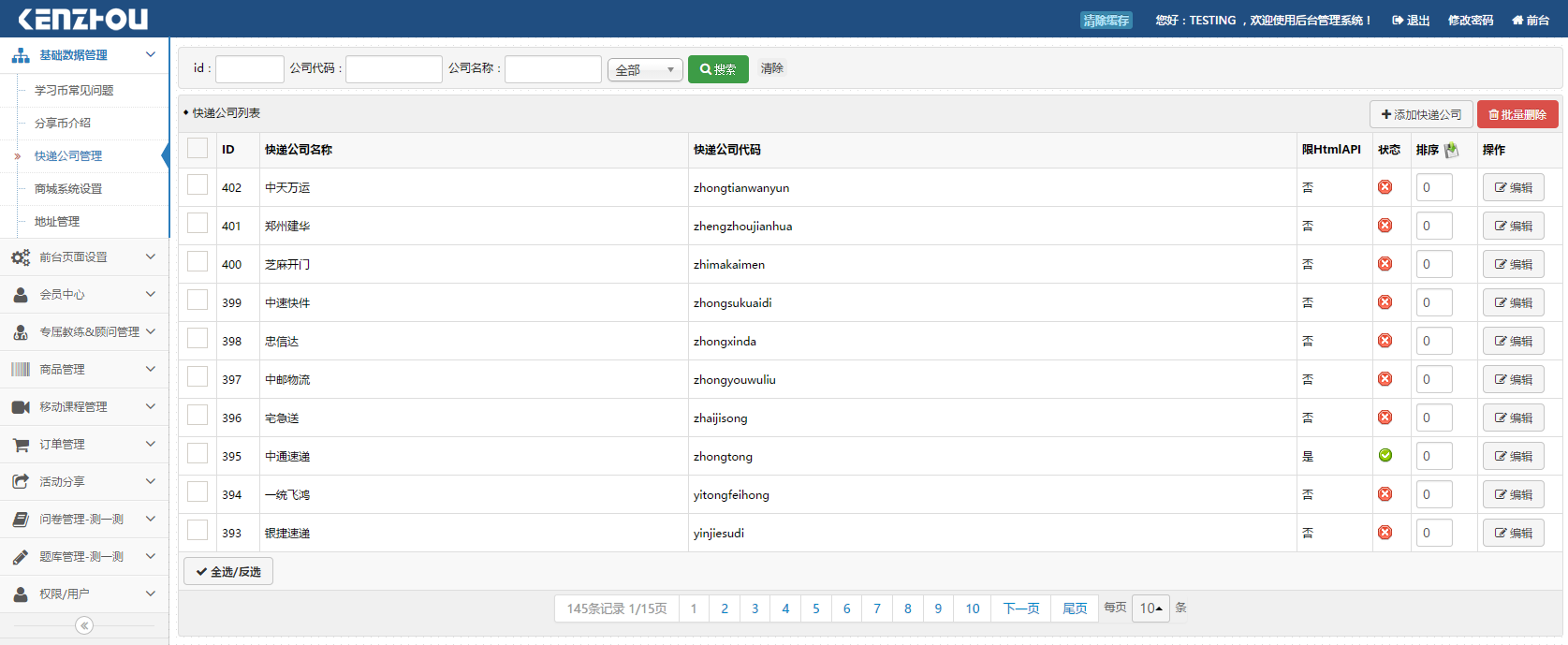Toggle green status icon for 中通速递

pyautogui.click(x=1385, y=456)
